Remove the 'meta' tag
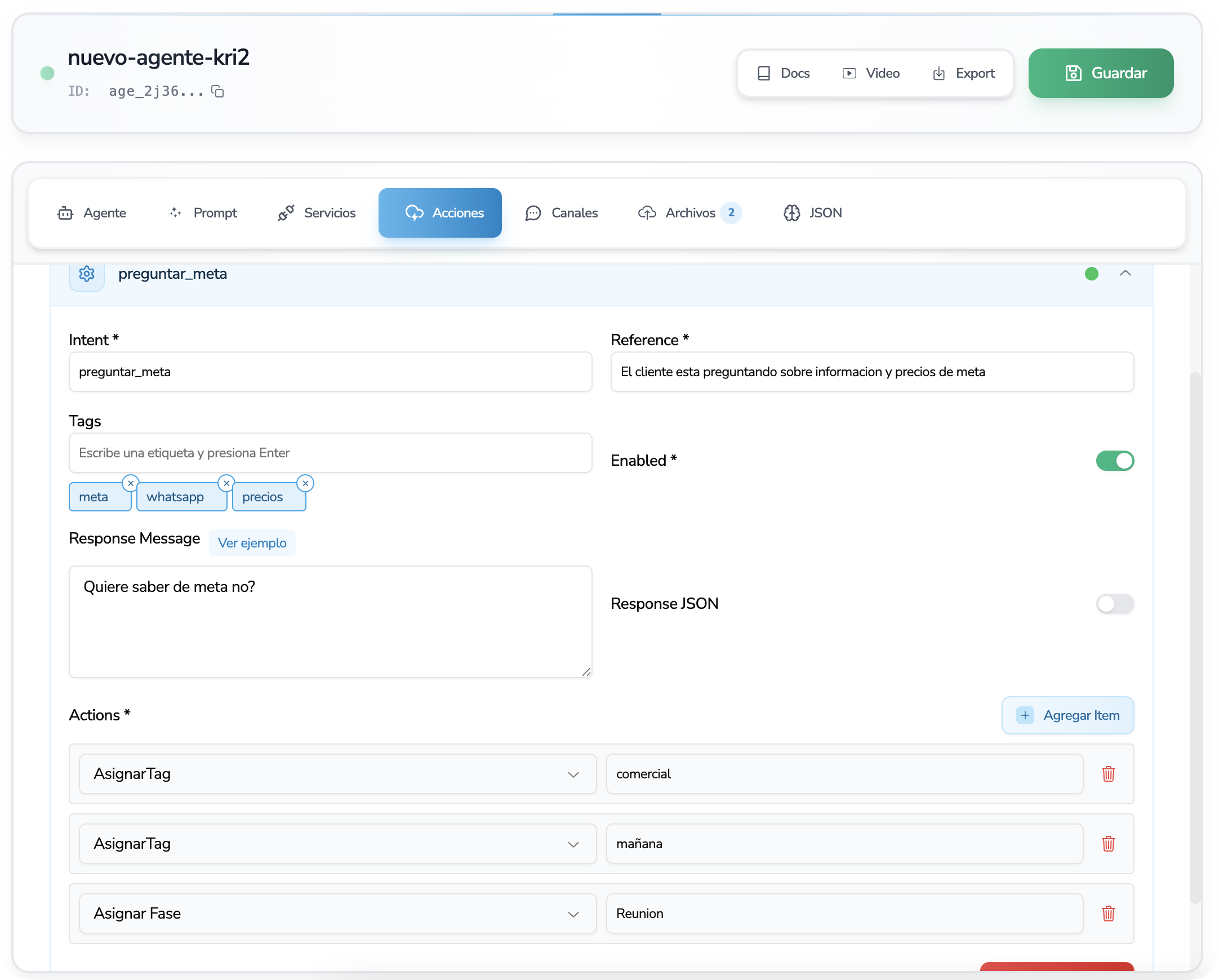Viewport: 1219px width, 980px height. click(x=131, y=483)
